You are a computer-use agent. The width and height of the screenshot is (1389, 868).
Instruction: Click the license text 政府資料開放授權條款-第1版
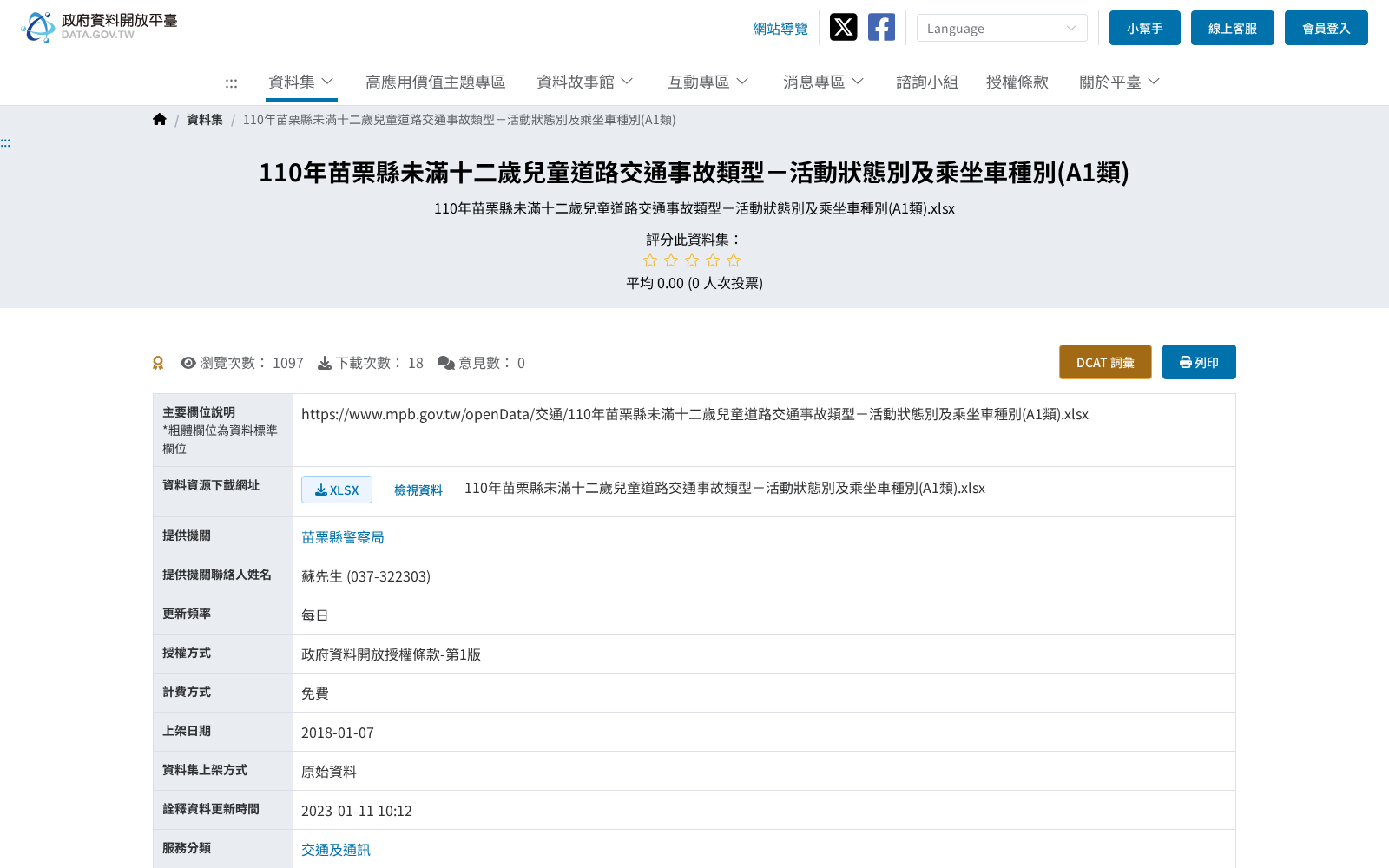point(391,654)
